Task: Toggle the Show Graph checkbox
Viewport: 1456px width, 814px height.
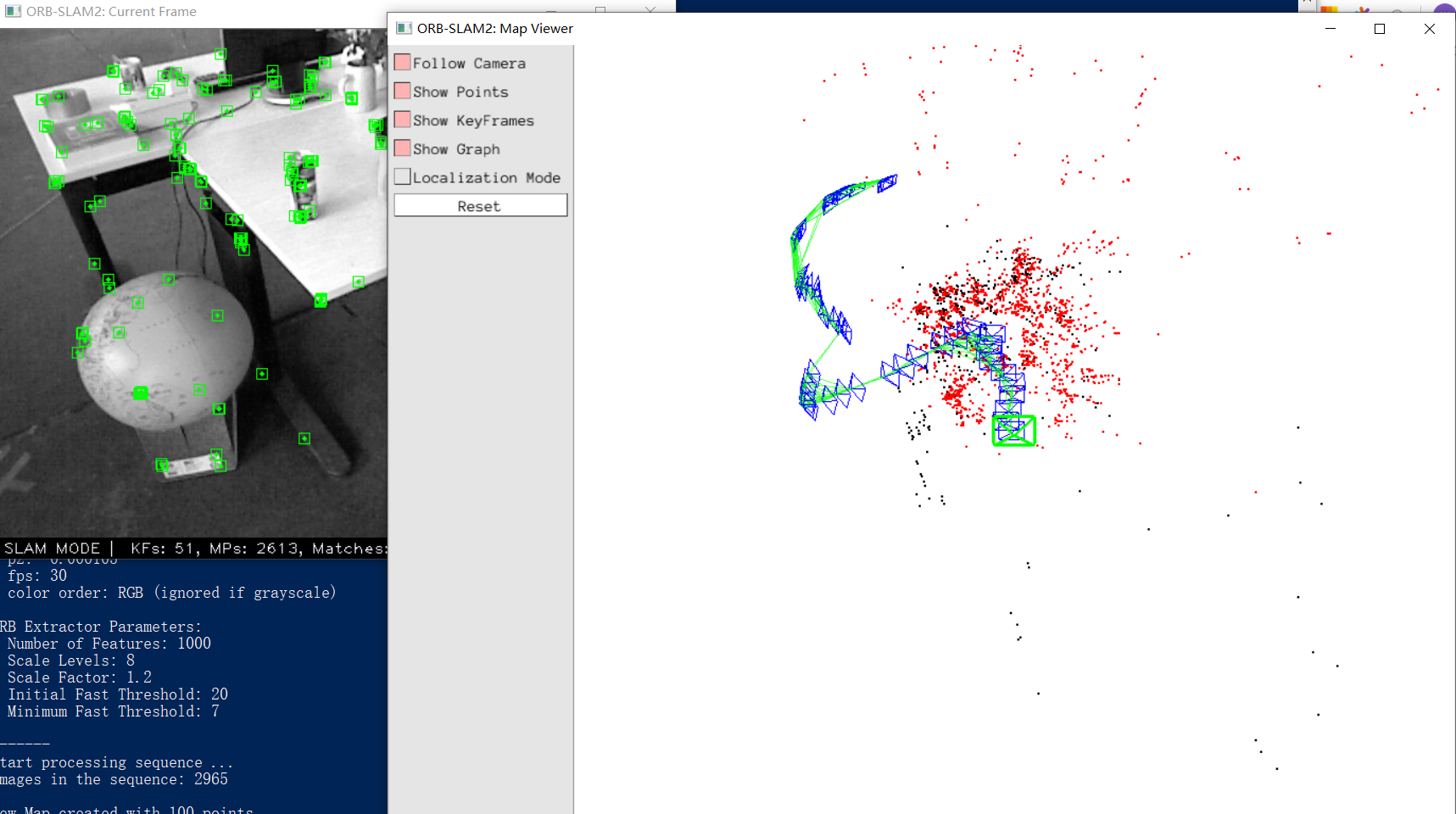Action: [403, 148]
